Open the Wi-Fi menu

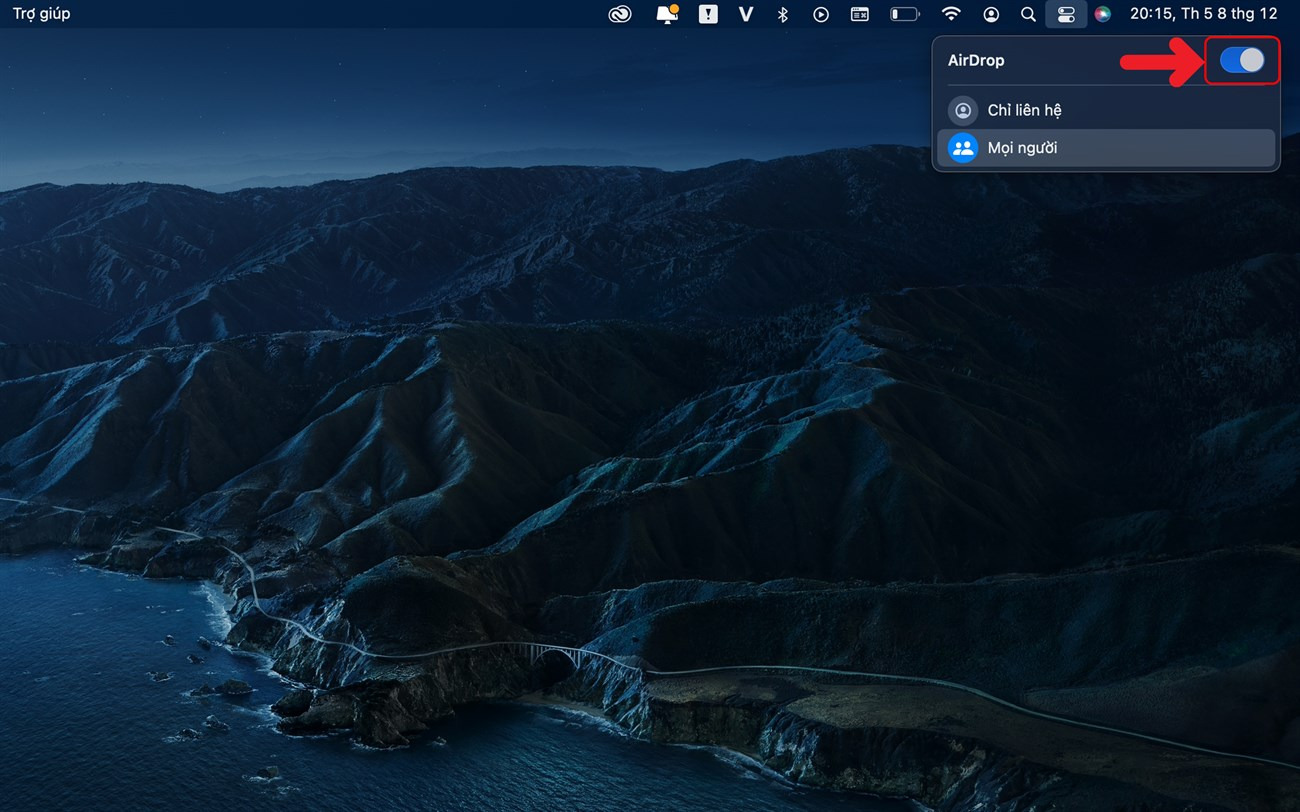(951, 14)
